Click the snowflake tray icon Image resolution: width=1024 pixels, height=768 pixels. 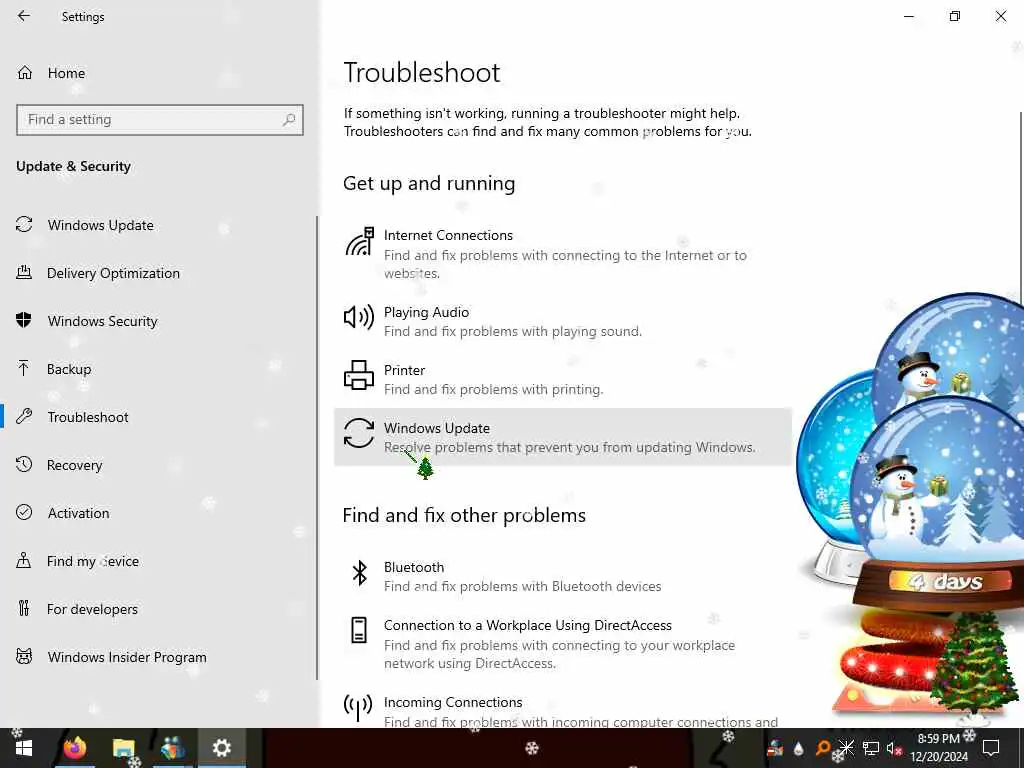coord(846,748)
